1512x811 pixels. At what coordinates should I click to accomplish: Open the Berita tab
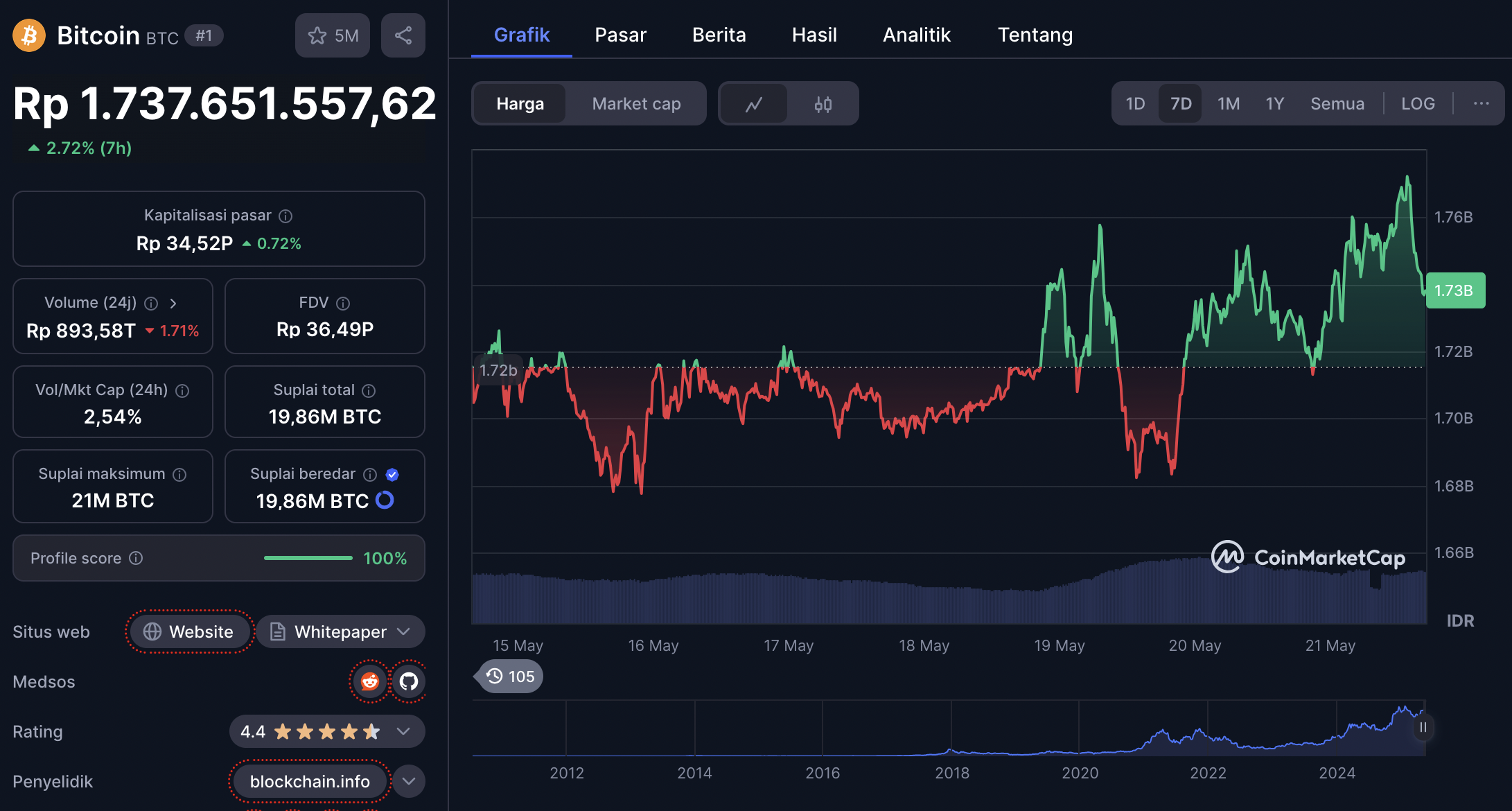point(719,34)
